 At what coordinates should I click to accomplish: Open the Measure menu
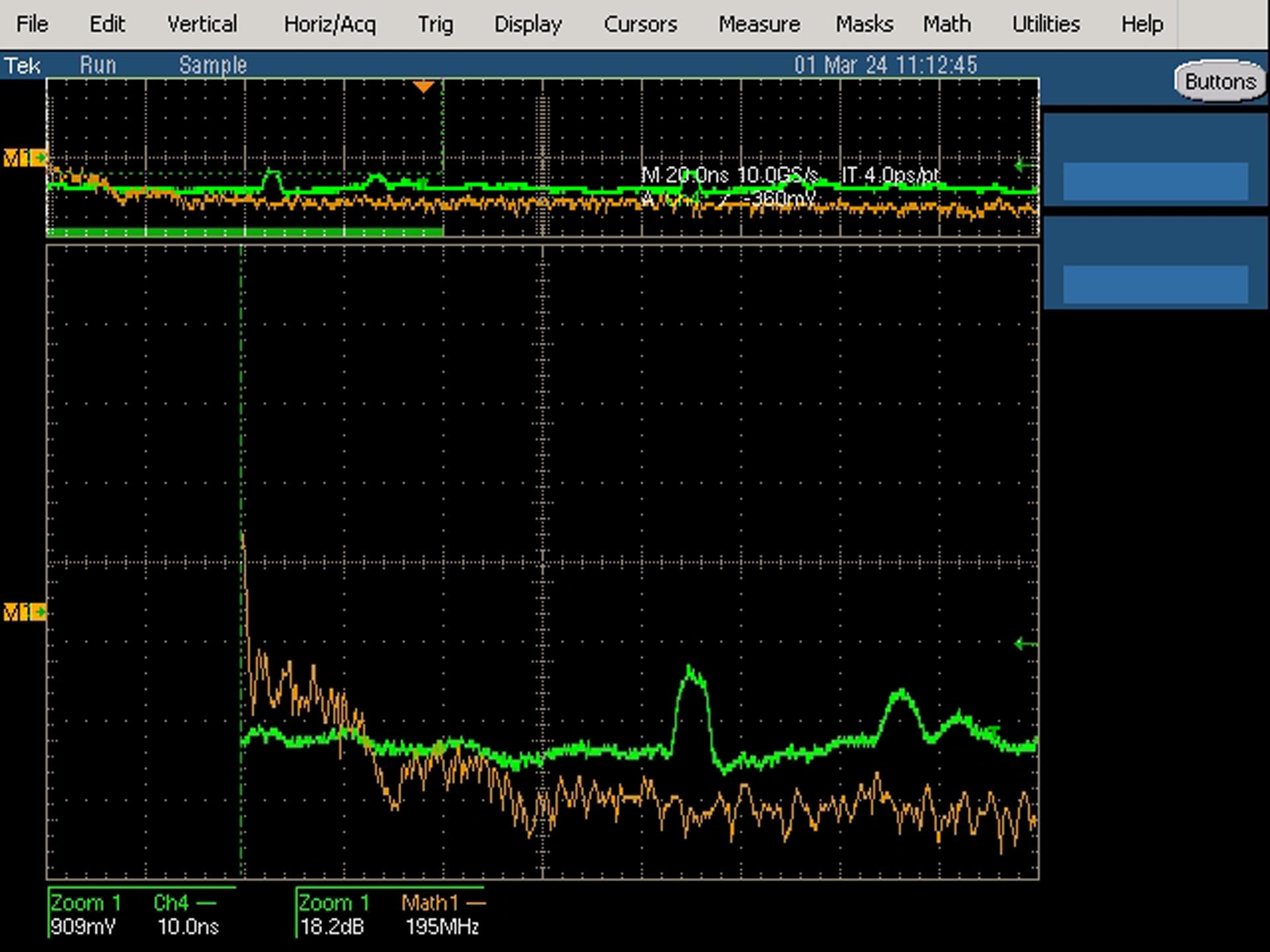[759, 24]
